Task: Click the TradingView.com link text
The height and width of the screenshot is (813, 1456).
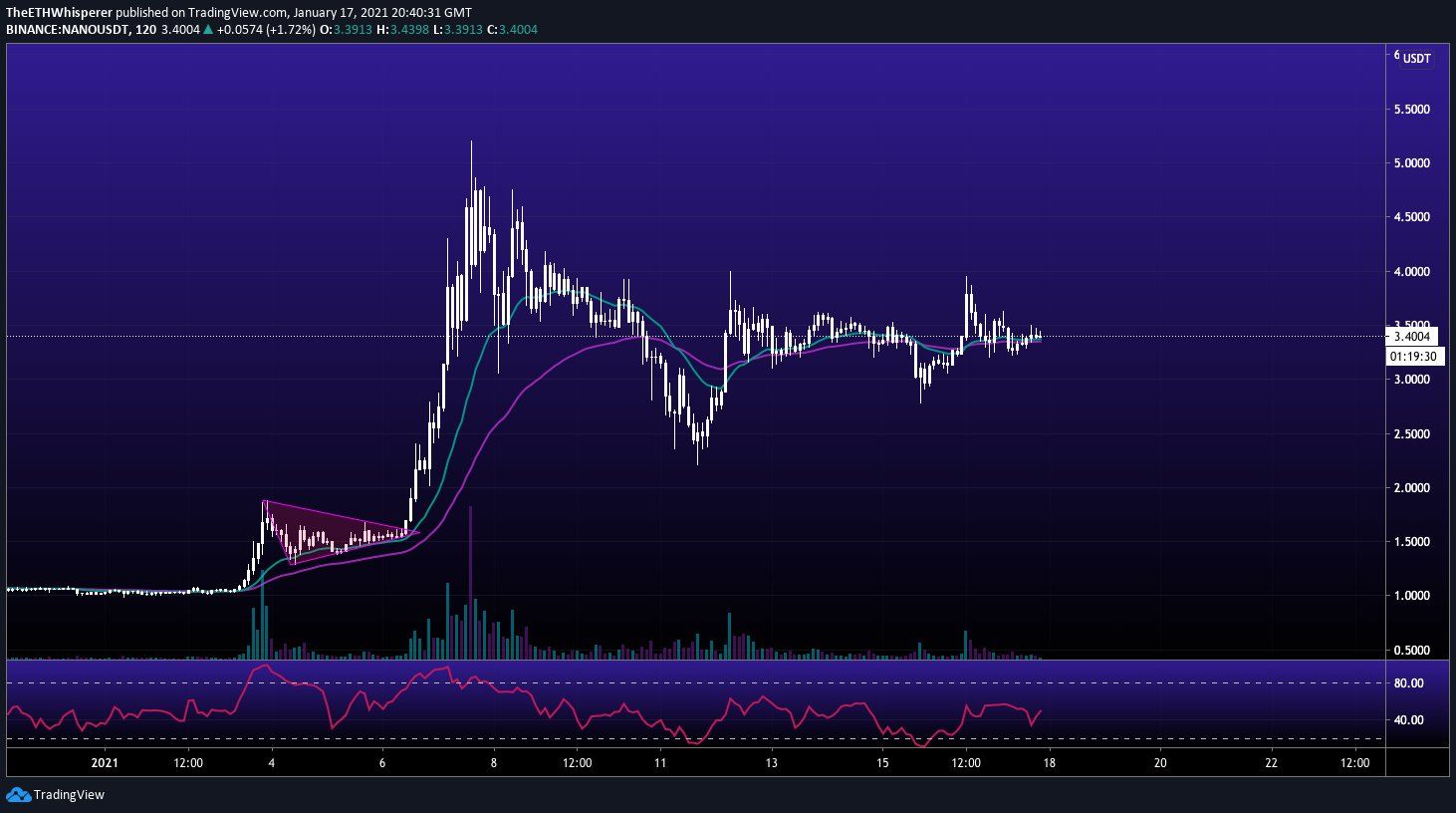Action: pyautogui.click(x=232, y=12)
